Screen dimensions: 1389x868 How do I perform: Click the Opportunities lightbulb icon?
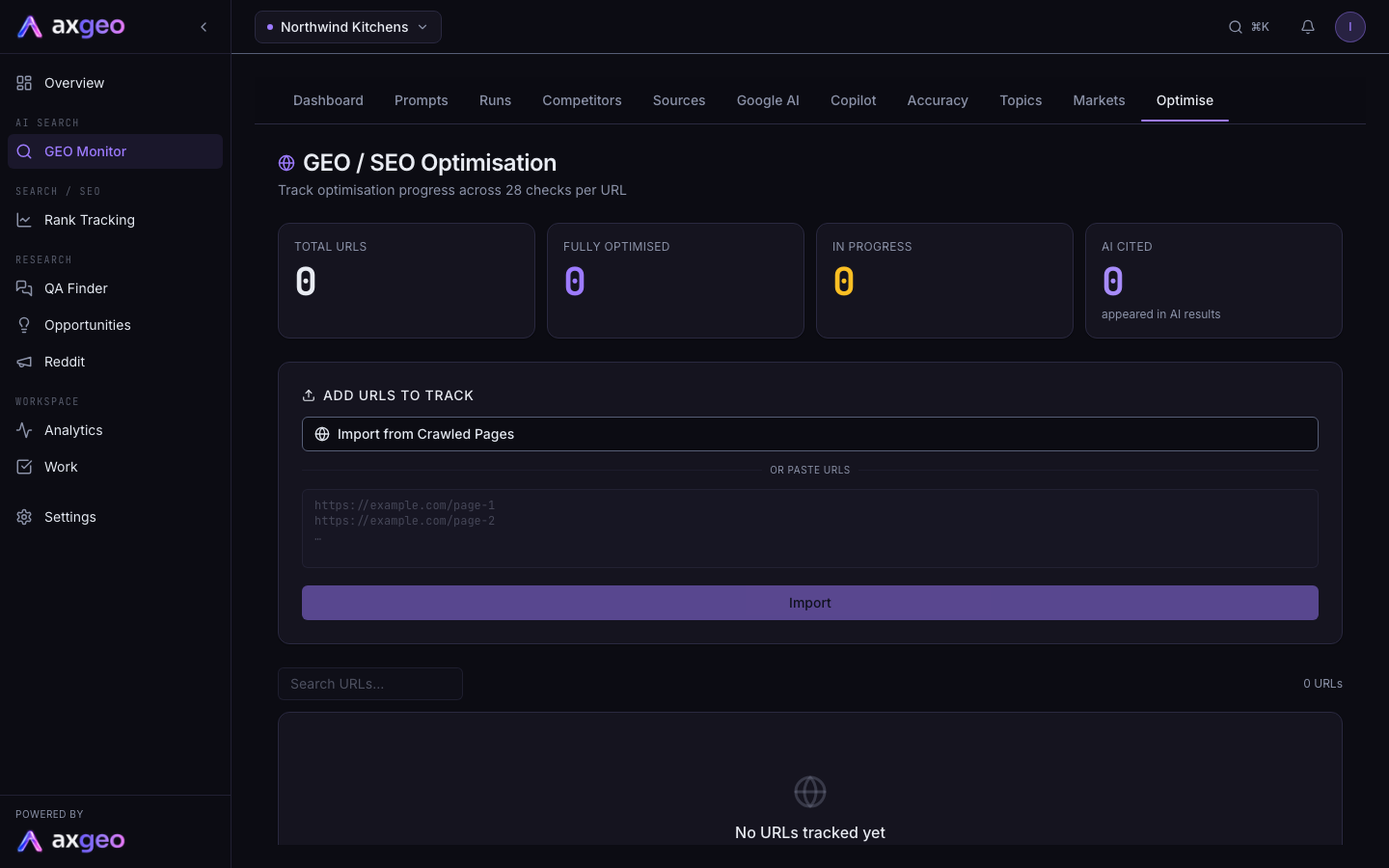tap(24, 325)
